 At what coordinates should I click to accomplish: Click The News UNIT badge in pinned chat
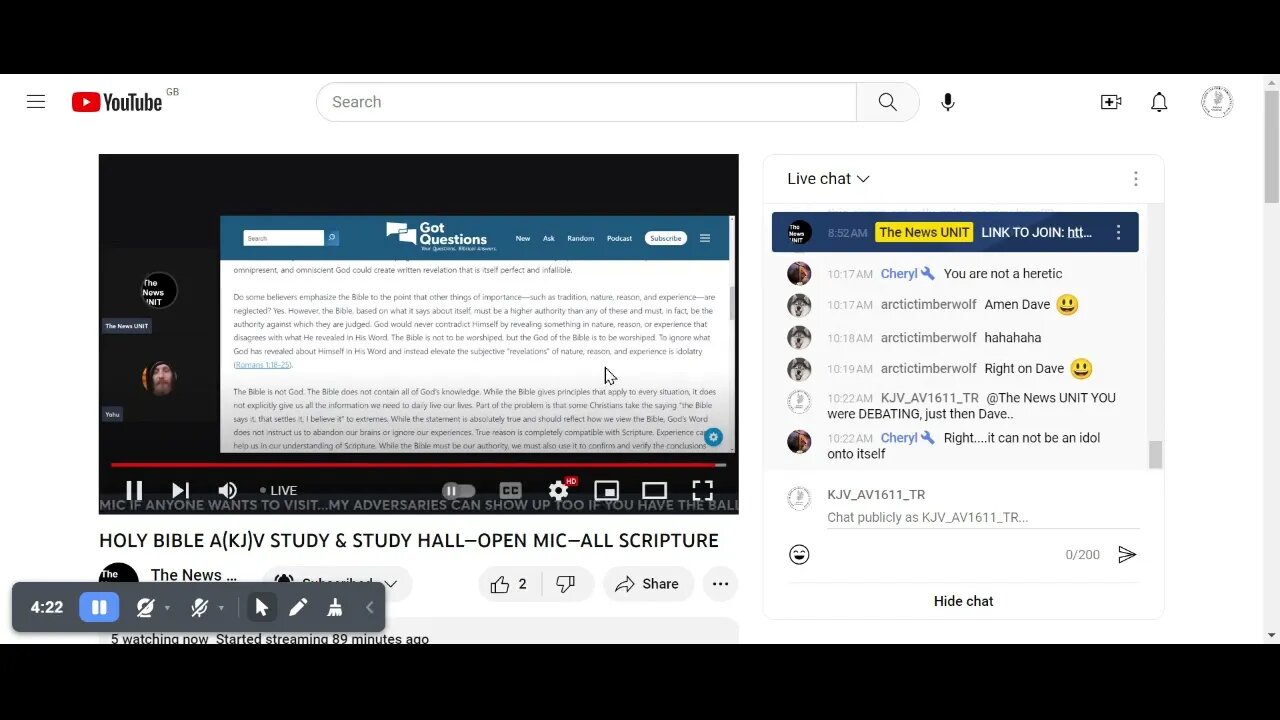[x=924, y=232]
